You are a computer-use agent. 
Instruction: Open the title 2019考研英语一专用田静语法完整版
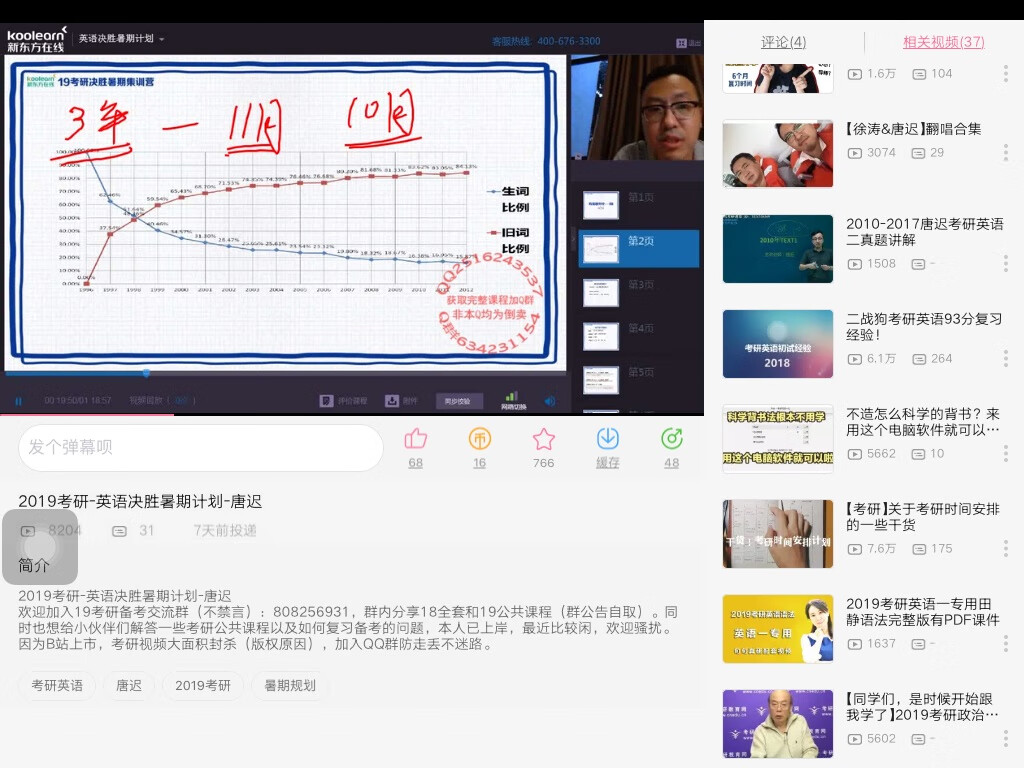click(x=923, y=612)
